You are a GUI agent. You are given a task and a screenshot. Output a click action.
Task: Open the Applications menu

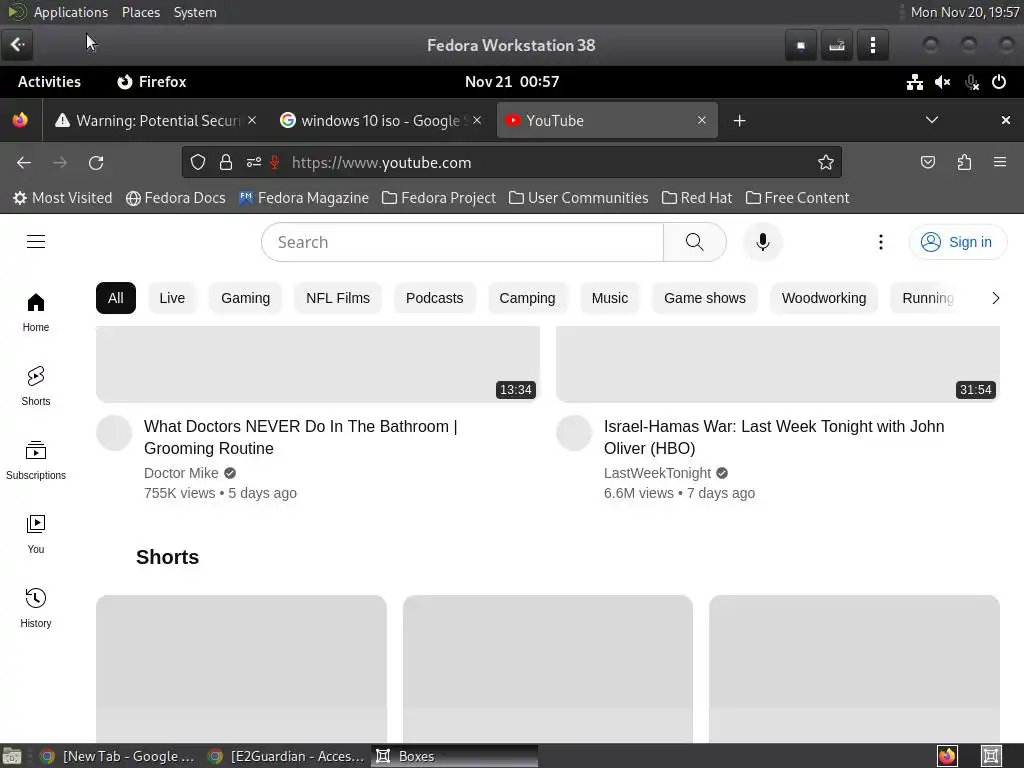(71, 12)
